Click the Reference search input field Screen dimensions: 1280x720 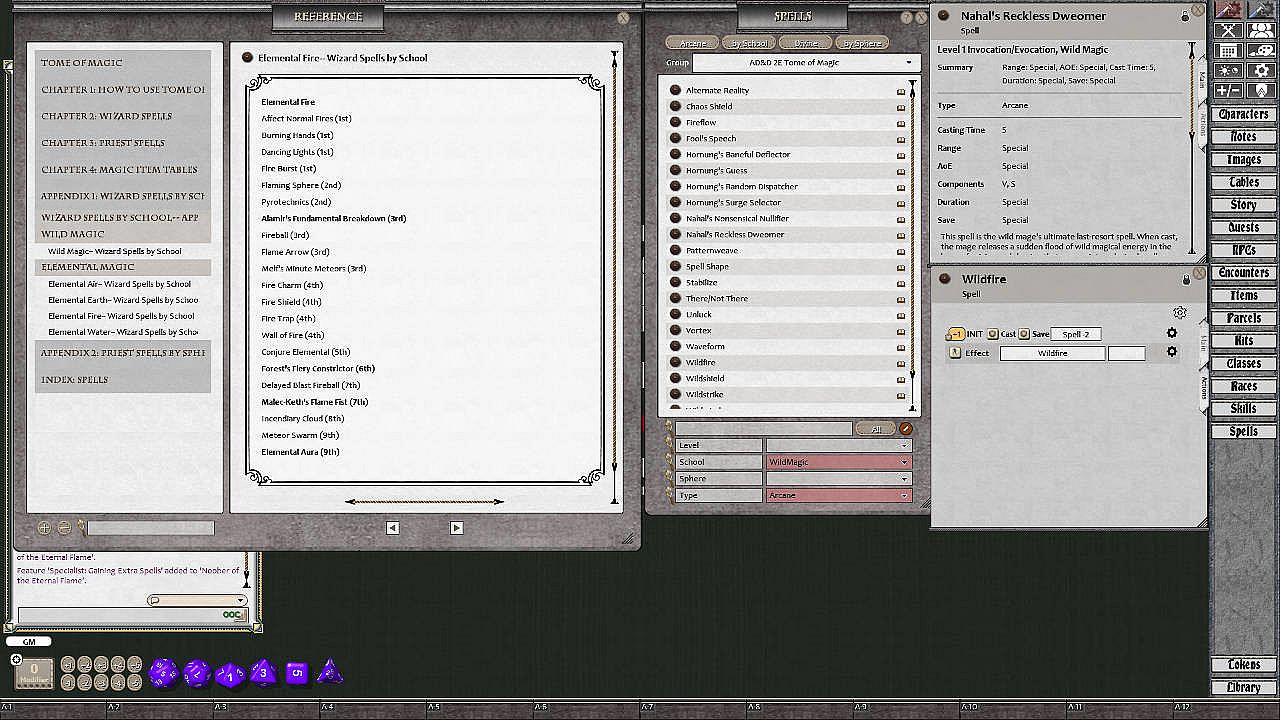pyautogui.click(x=151, y=527)
